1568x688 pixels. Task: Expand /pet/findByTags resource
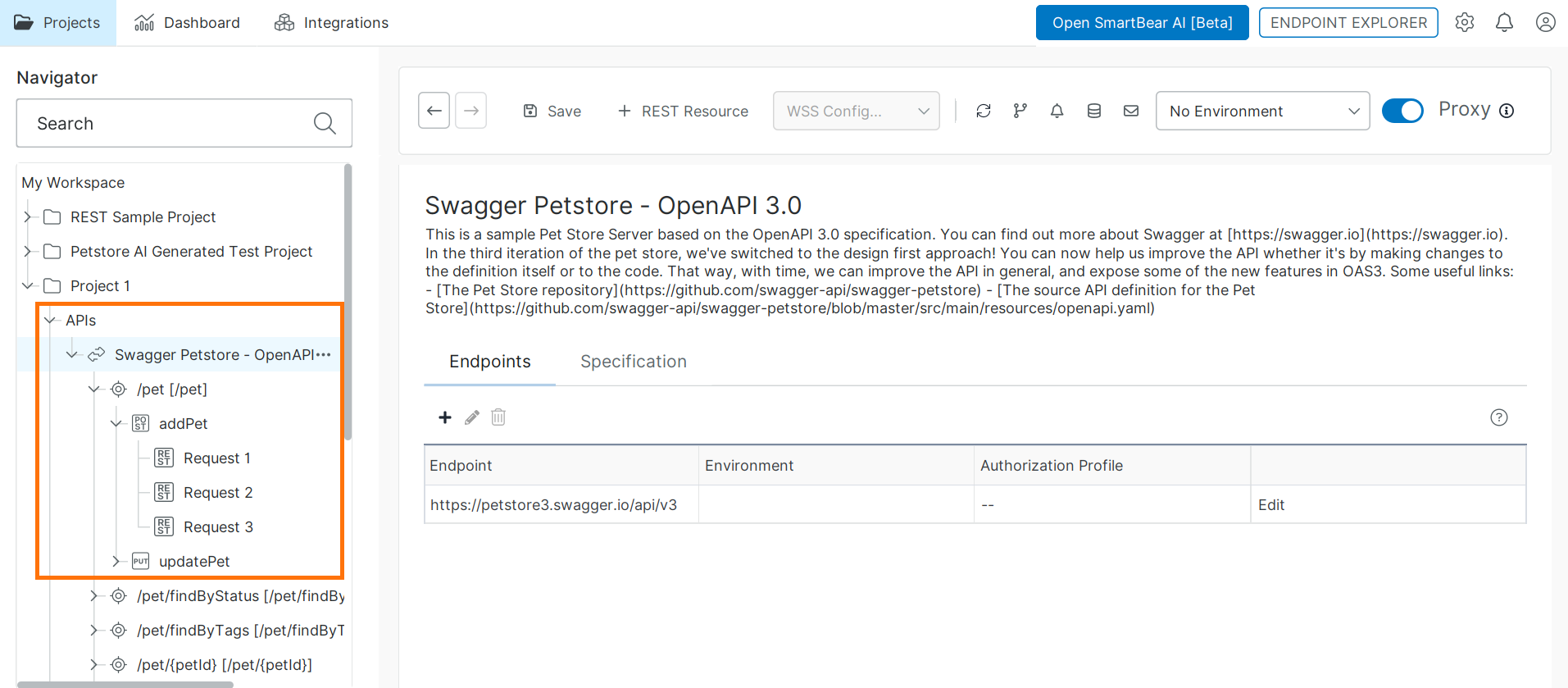pyautogui.click(x=93, y=630)
